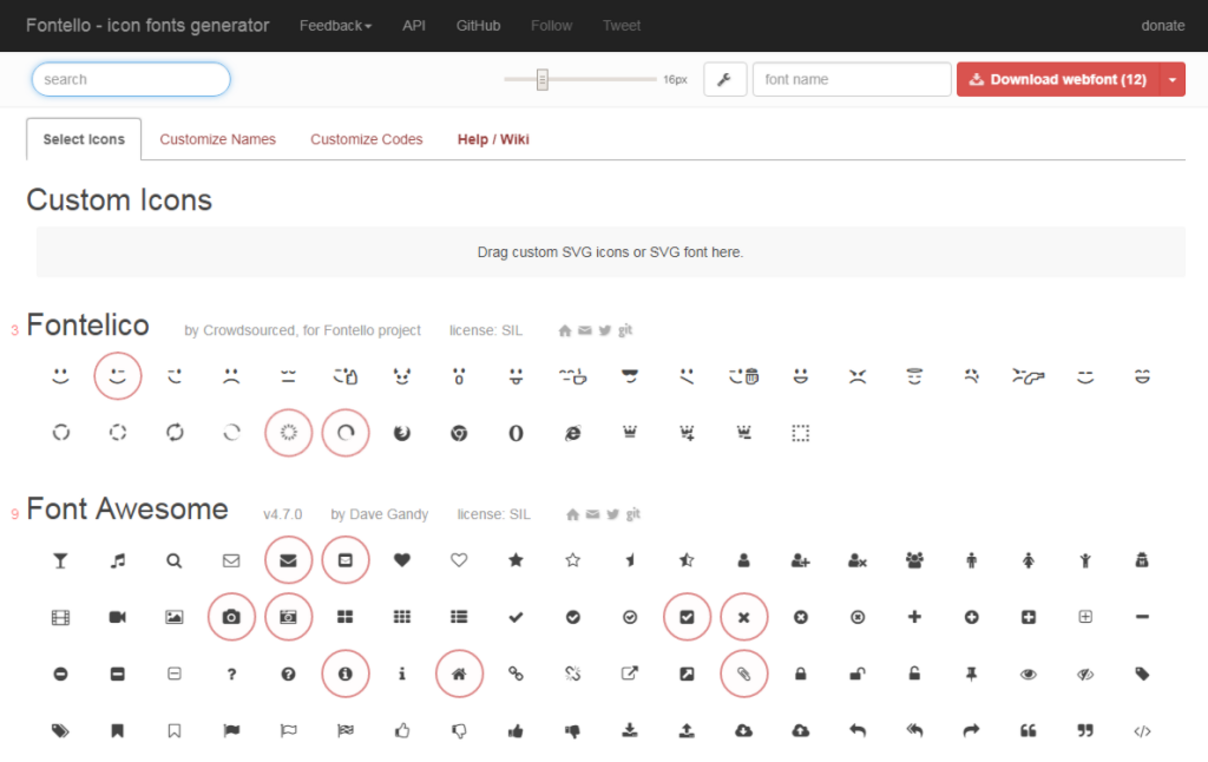Open the wrench settings menu
1208x762 pixels.
(x=725, y=80)
